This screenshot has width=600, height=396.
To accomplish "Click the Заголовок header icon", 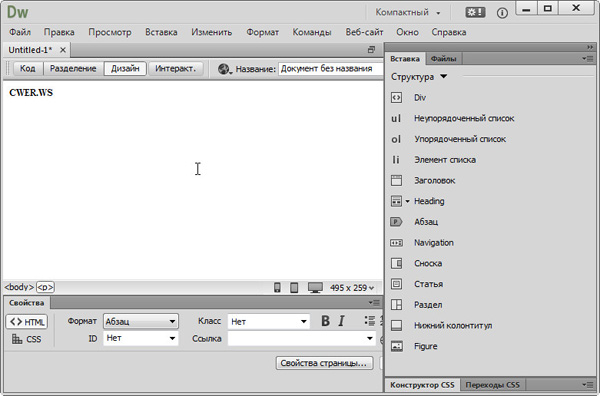I will [396, 180].
